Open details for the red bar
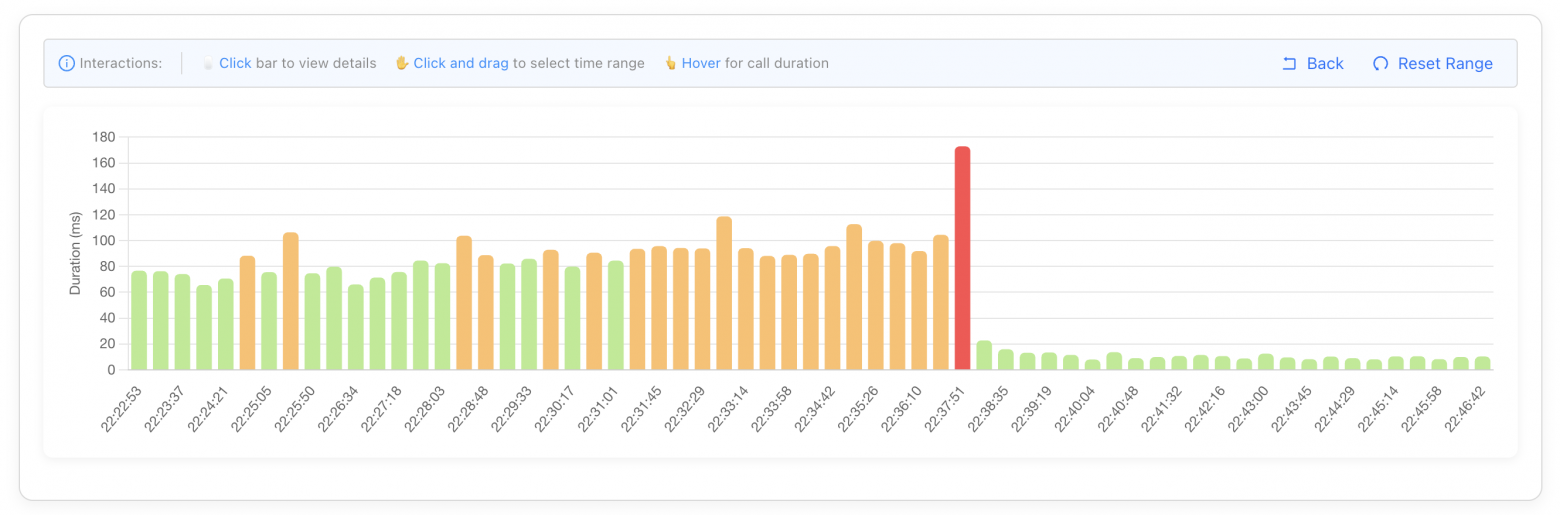The width and height of the screenshot is (1560, 515). coord(962,258)
